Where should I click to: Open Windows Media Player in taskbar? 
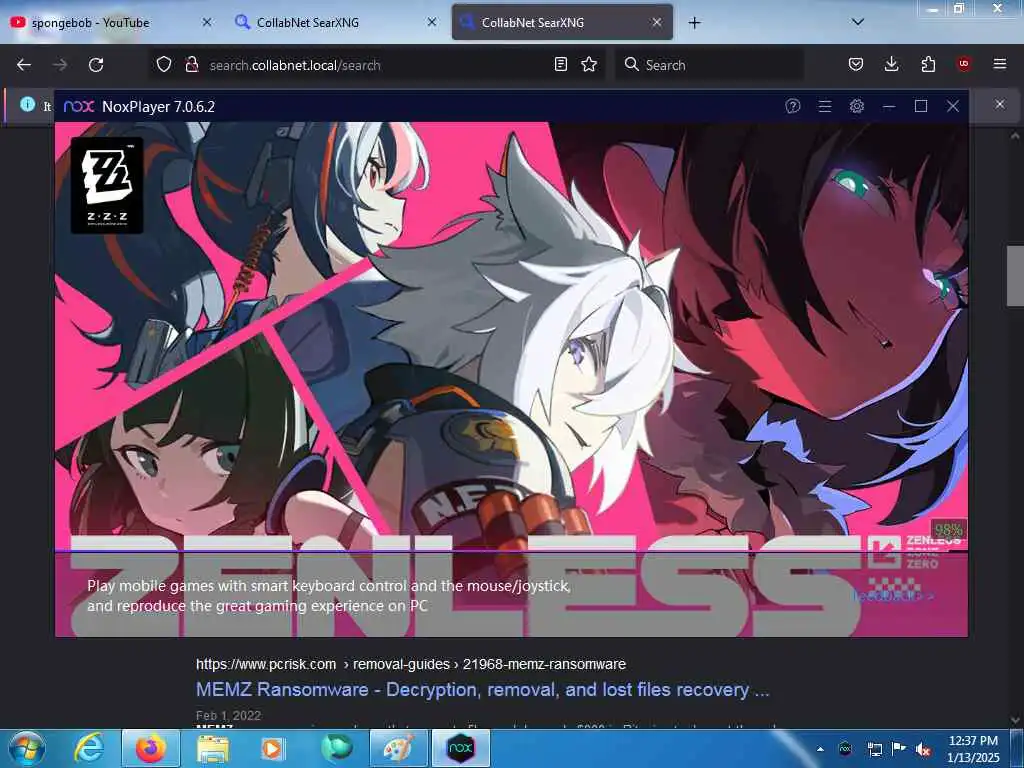point(272,748)
